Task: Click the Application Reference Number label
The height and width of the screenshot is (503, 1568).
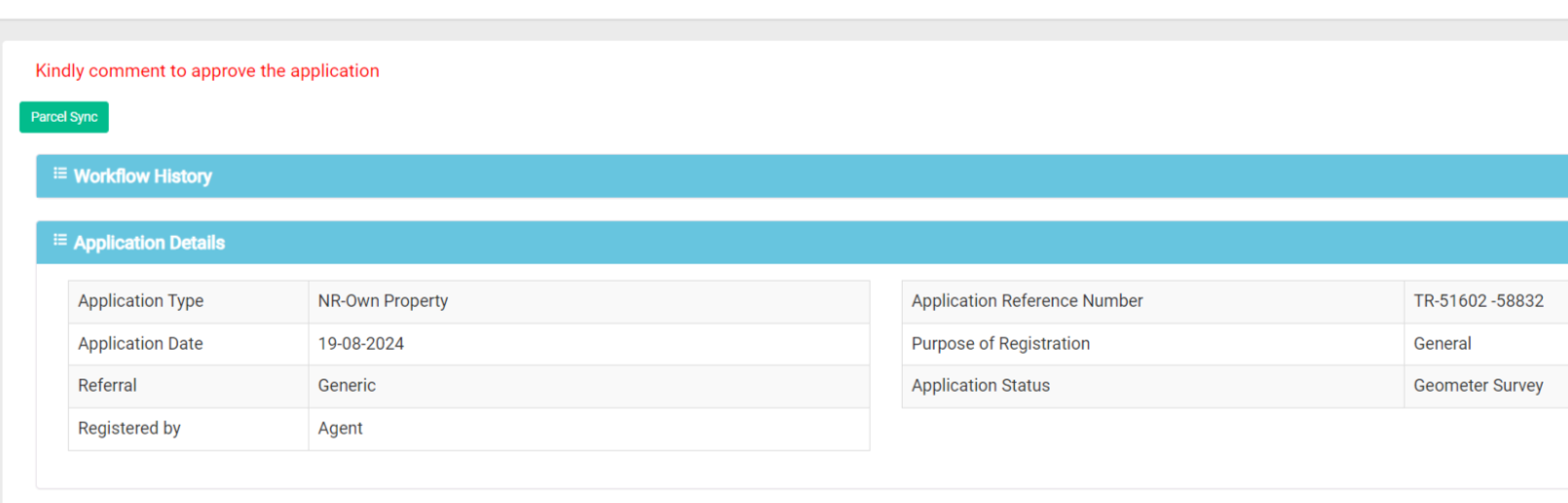Action: tap(1027, 301)
